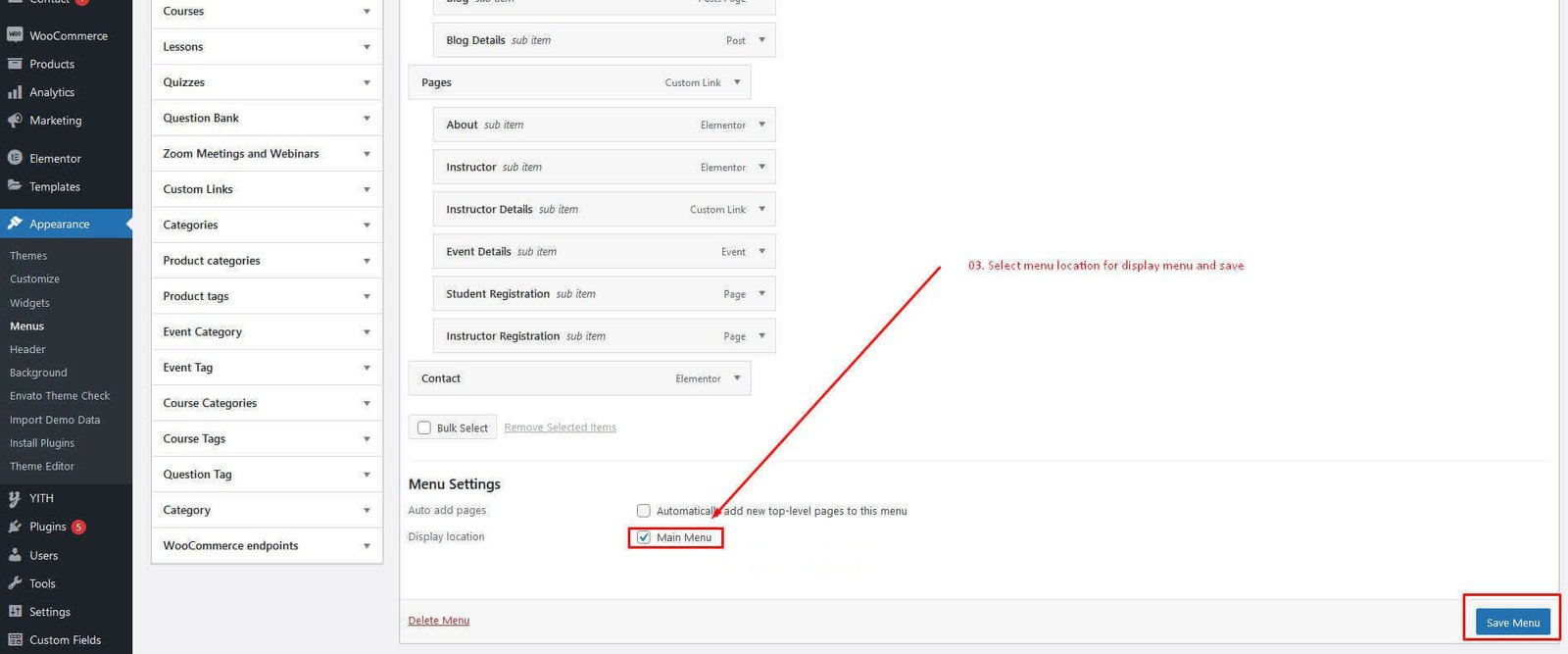This screenshot has width=1568, height=654.
Task: Uncheck the Main Menu display location
Action: click(644, 537)
